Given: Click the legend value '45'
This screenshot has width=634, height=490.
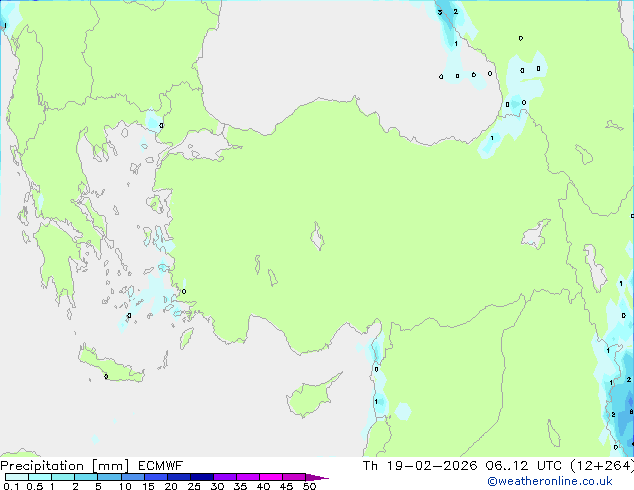Looking at the screenshot, I should (x=286, y=486).
